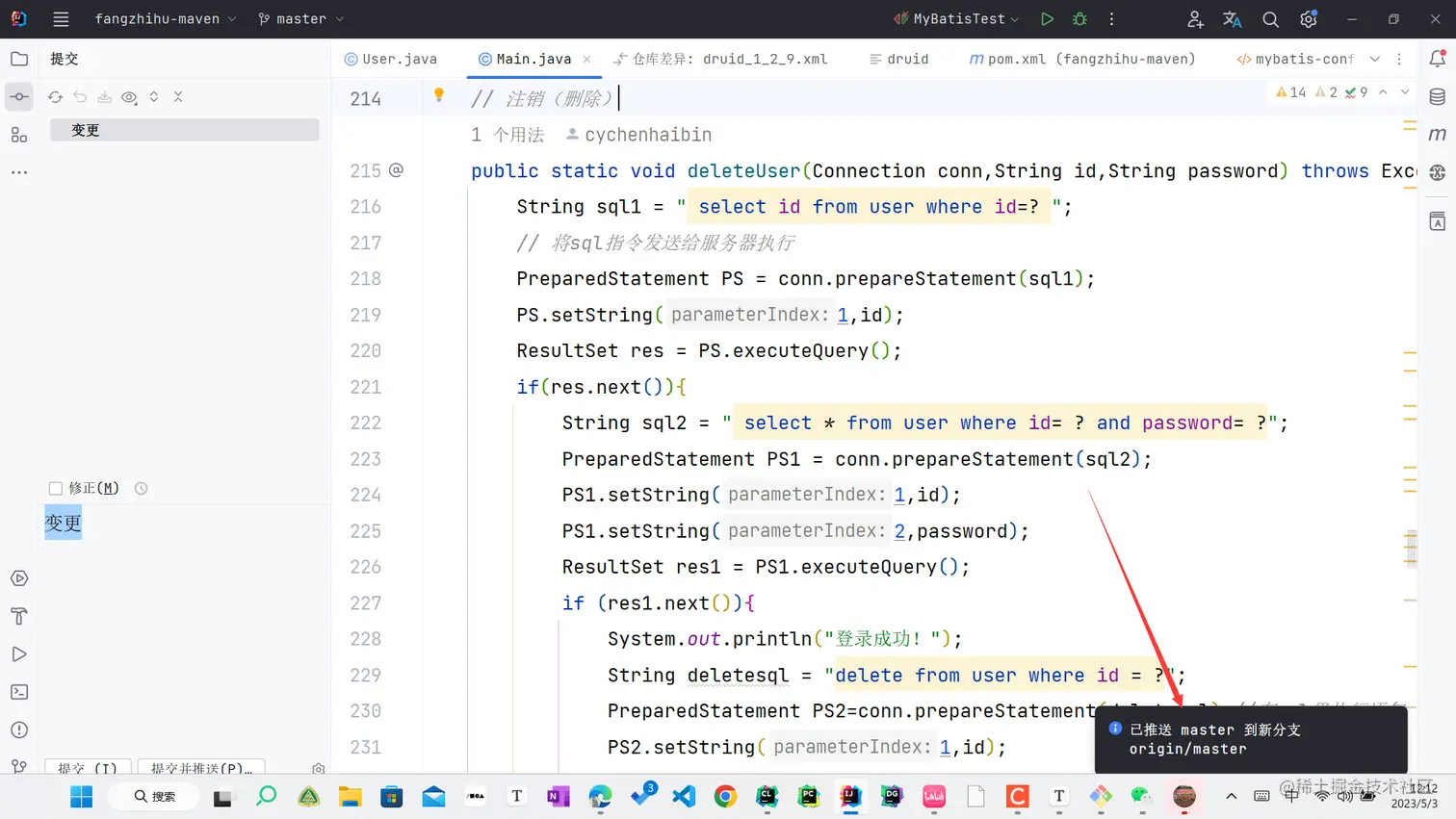Click the Rollback icon in commit toolbar
Viewport: 1456px width, 819px height.
pyautogui.click(x=80, y=97)
